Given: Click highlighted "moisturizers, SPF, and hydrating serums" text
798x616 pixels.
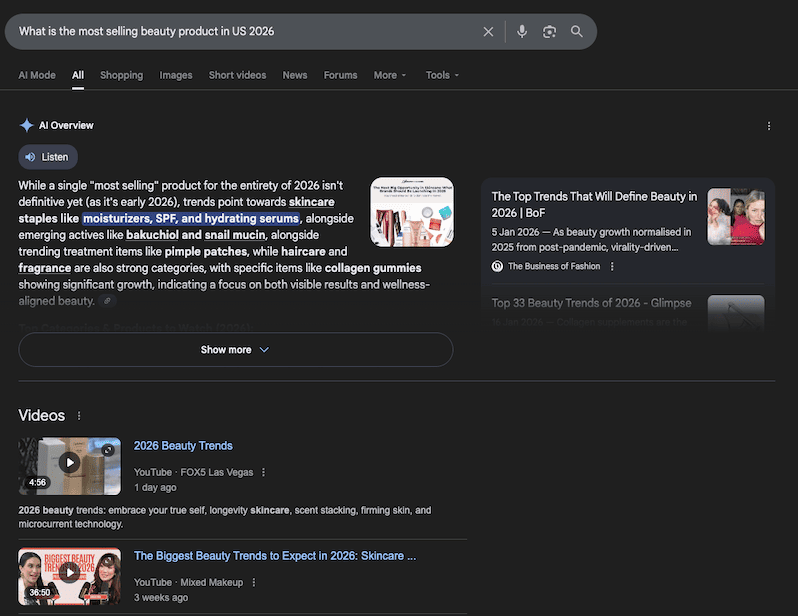Looking at the screenshot, I should [191, 218].
